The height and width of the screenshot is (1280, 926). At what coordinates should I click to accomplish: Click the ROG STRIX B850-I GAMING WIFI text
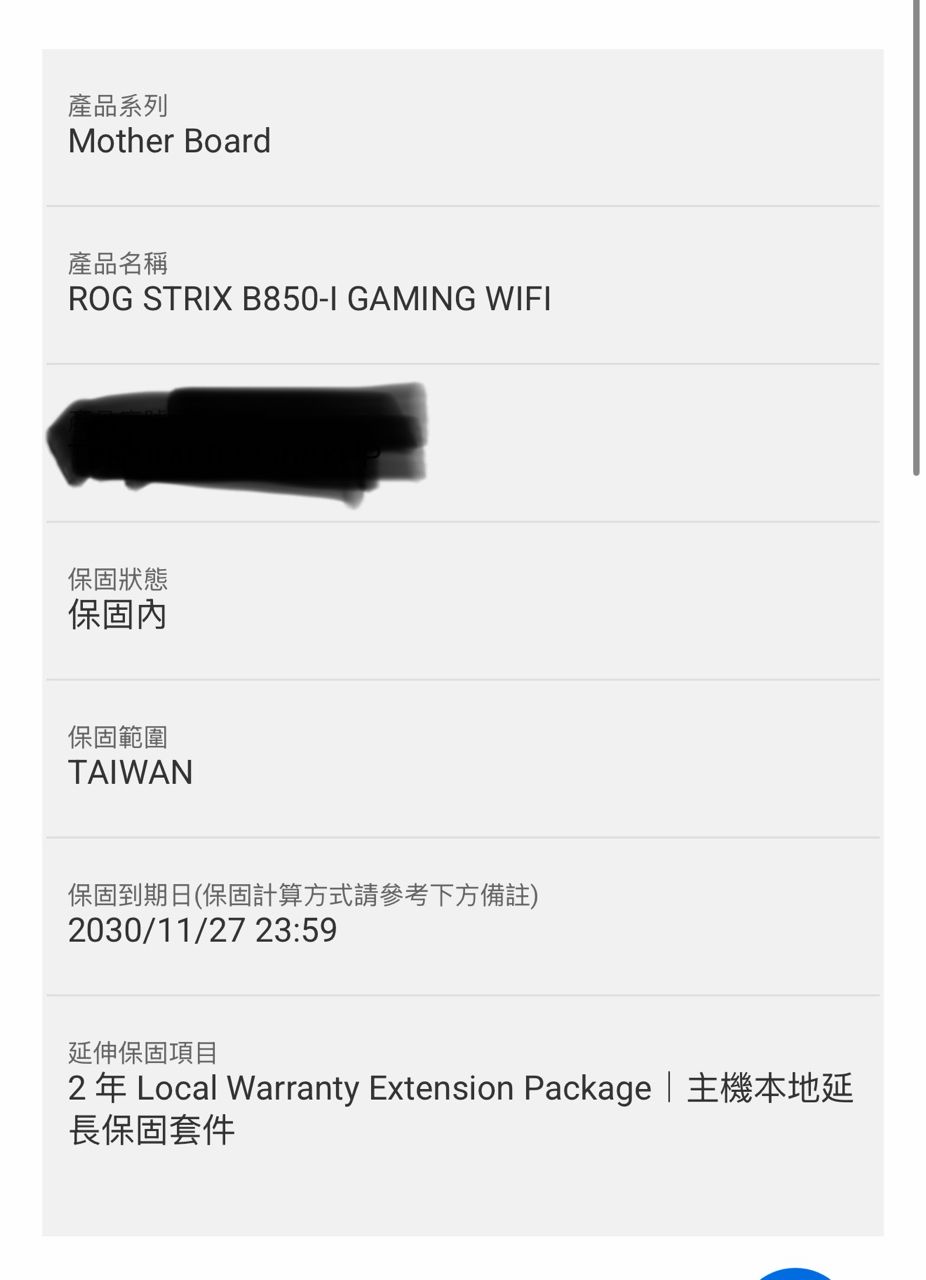(309, 299)
